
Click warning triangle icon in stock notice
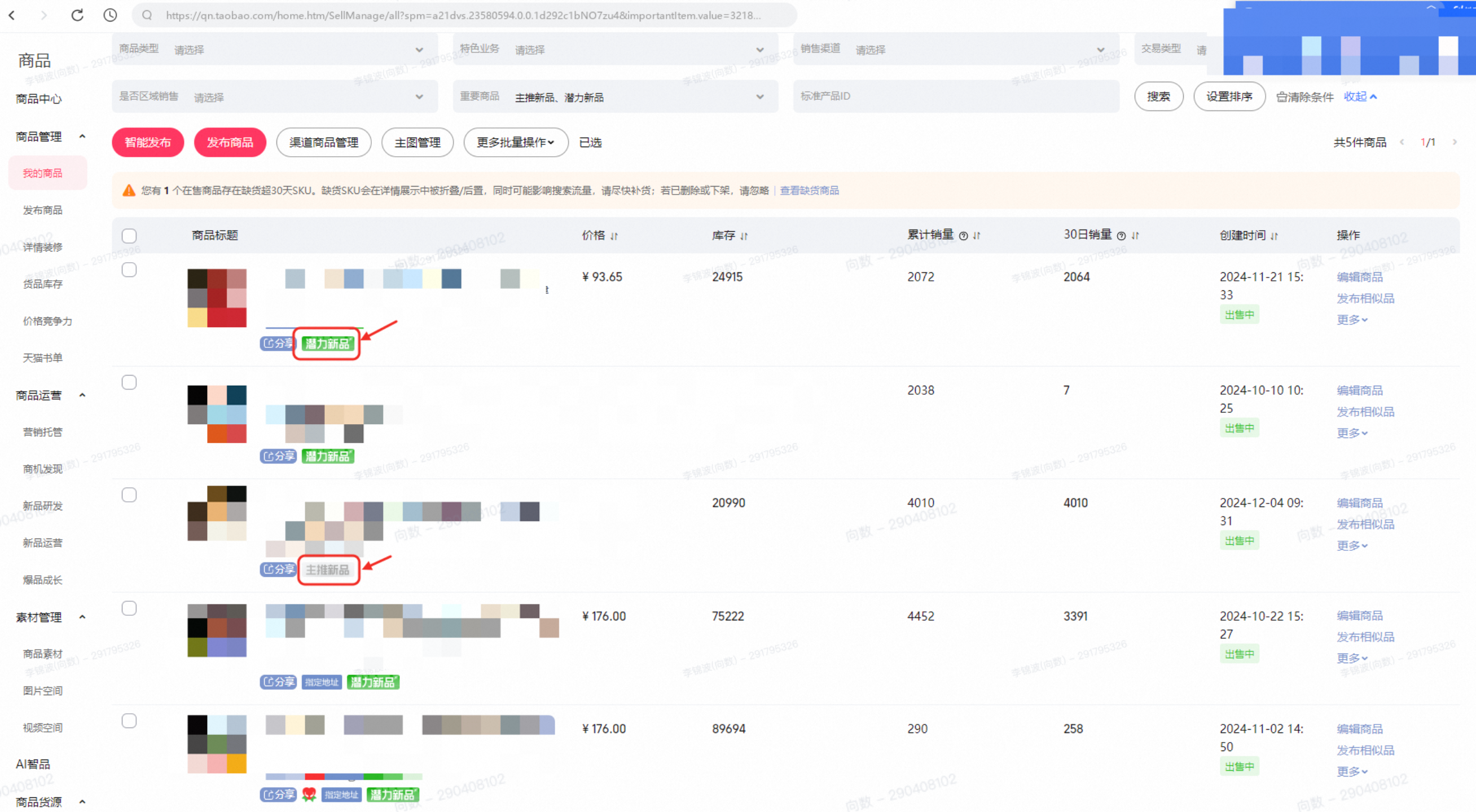129,191
